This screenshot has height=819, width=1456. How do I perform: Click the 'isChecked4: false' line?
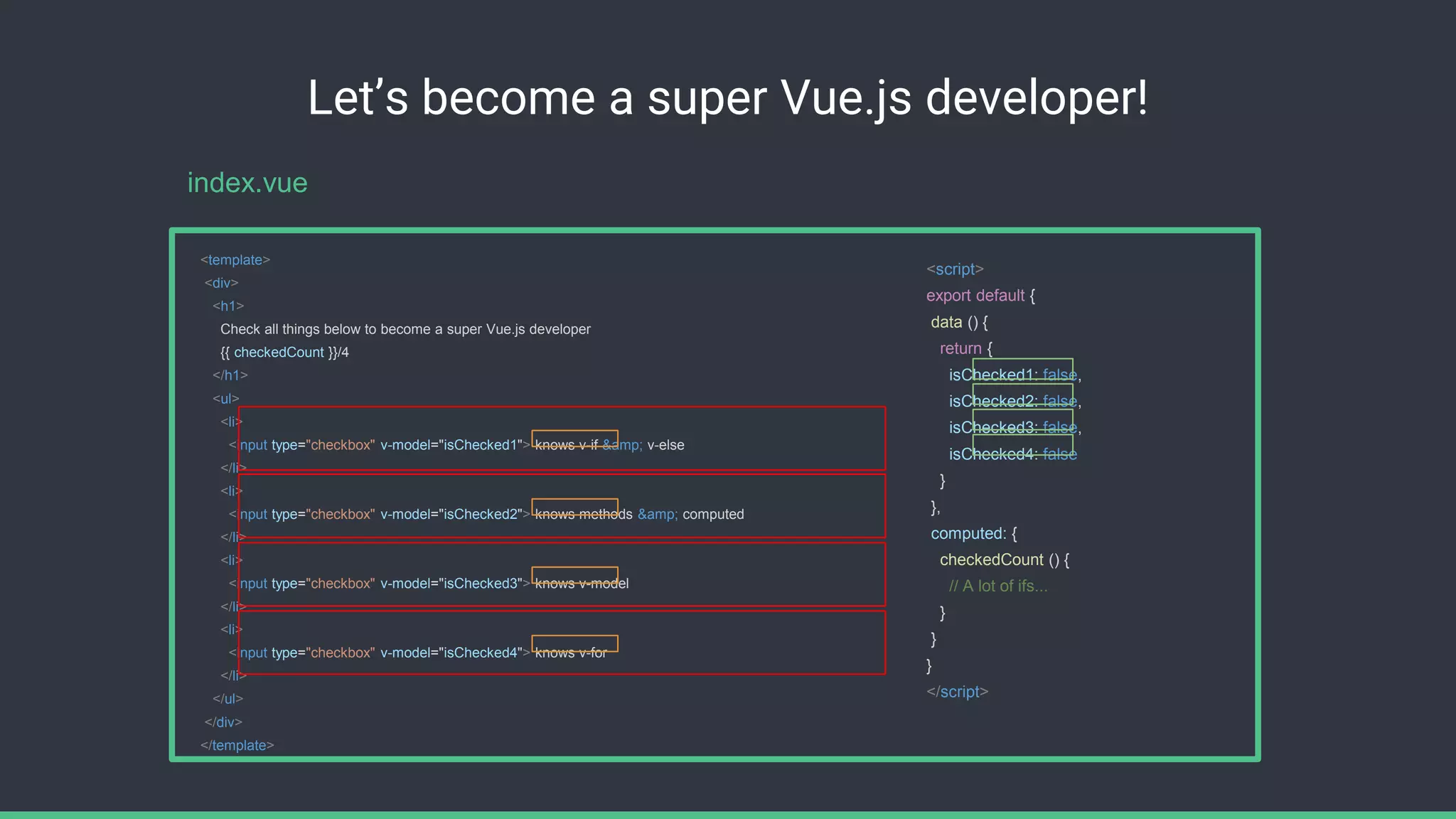1013,454
